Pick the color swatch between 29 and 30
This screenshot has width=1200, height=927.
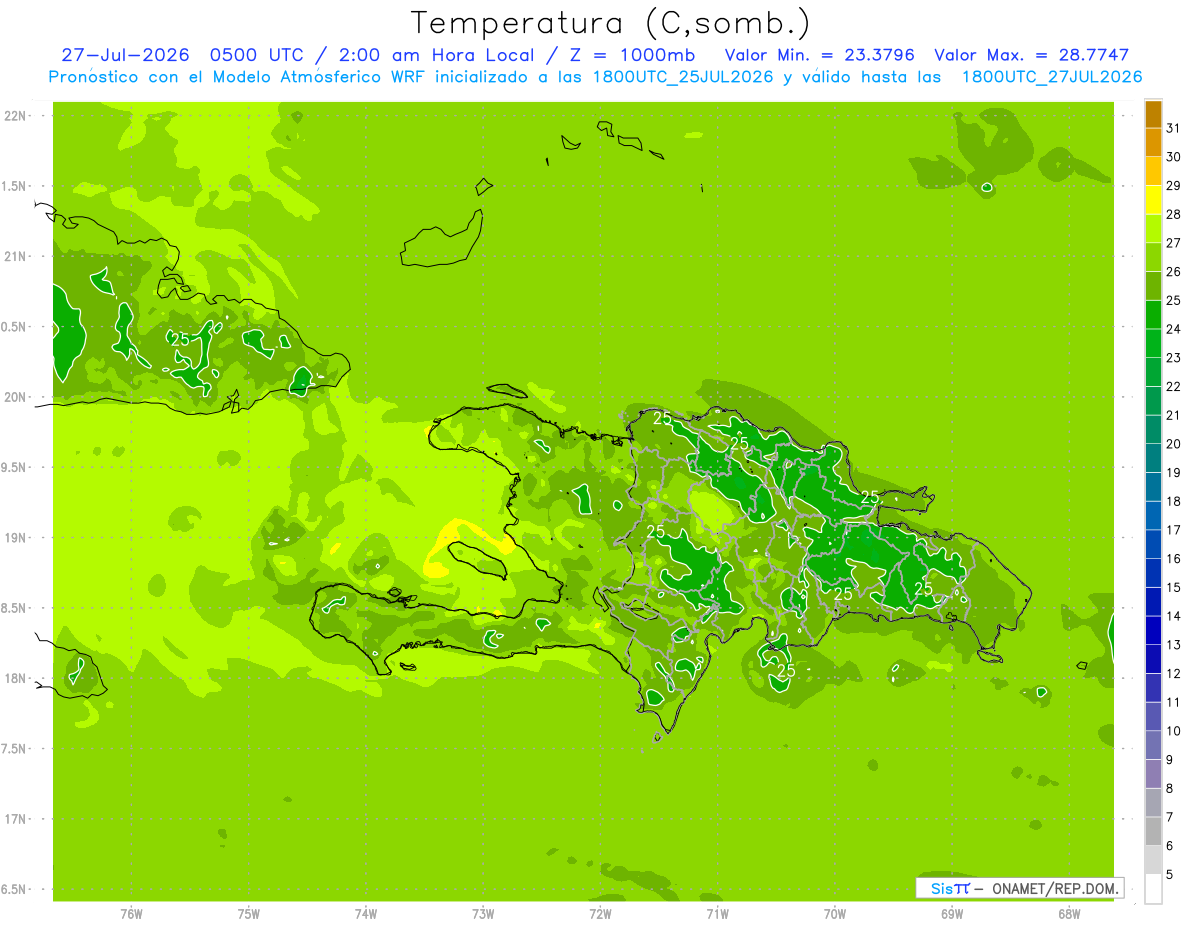coord(1153,171)
